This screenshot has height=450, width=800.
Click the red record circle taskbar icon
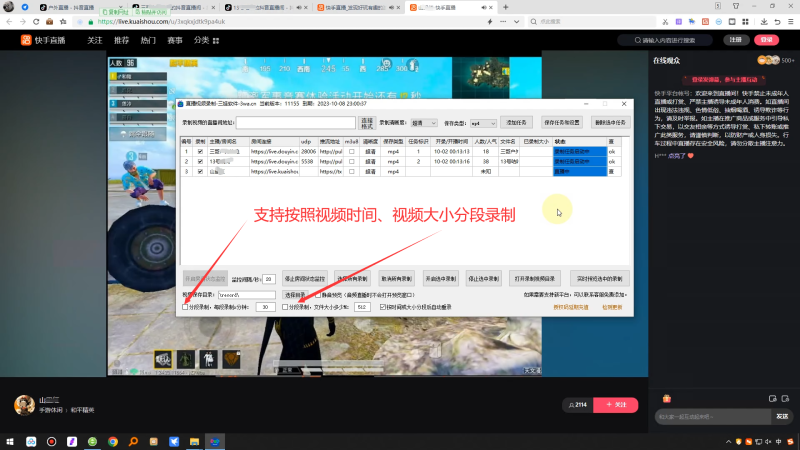pos(52,441)
